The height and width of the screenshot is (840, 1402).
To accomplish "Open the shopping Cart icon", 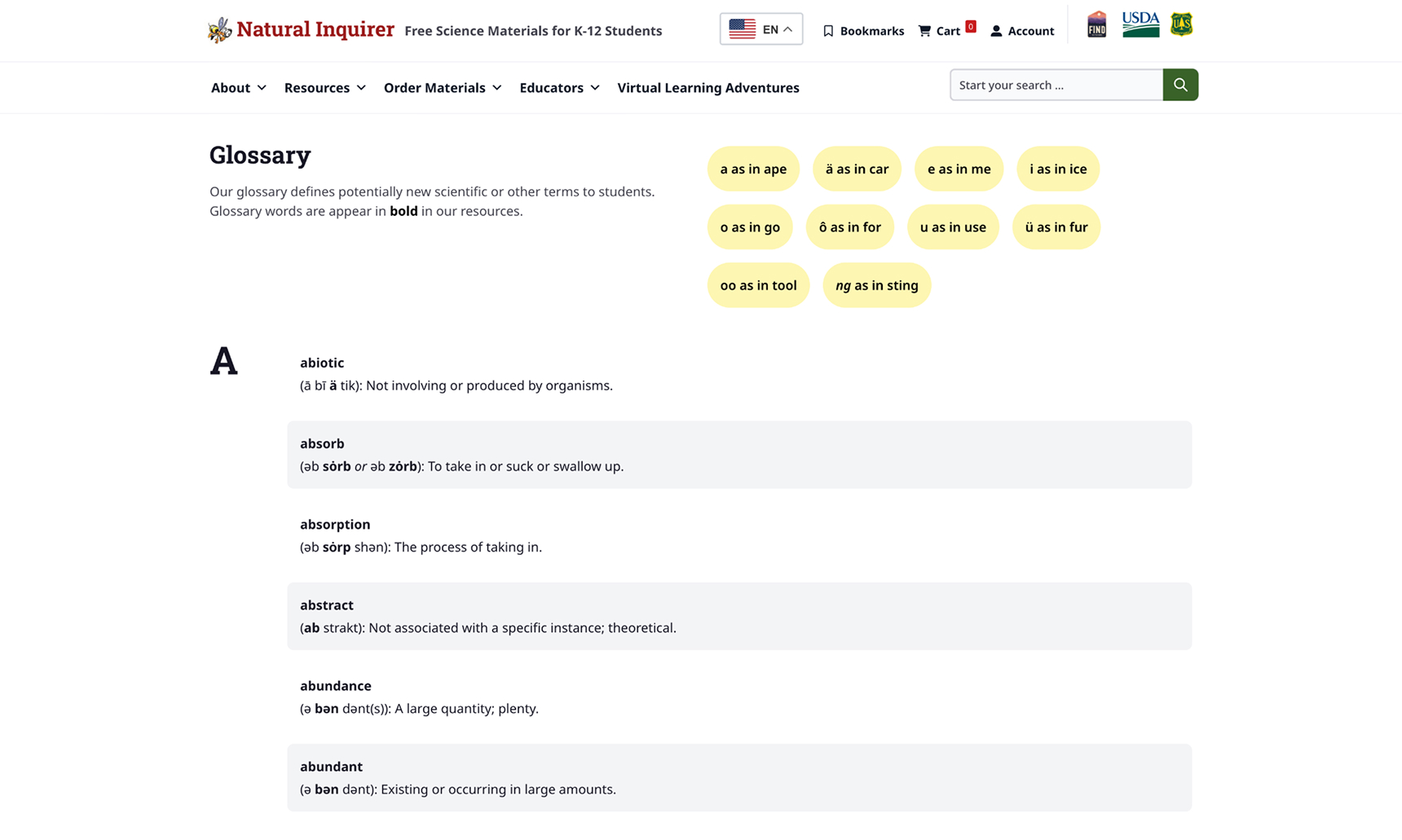I will pyautogui.click(x=924, y=31).
